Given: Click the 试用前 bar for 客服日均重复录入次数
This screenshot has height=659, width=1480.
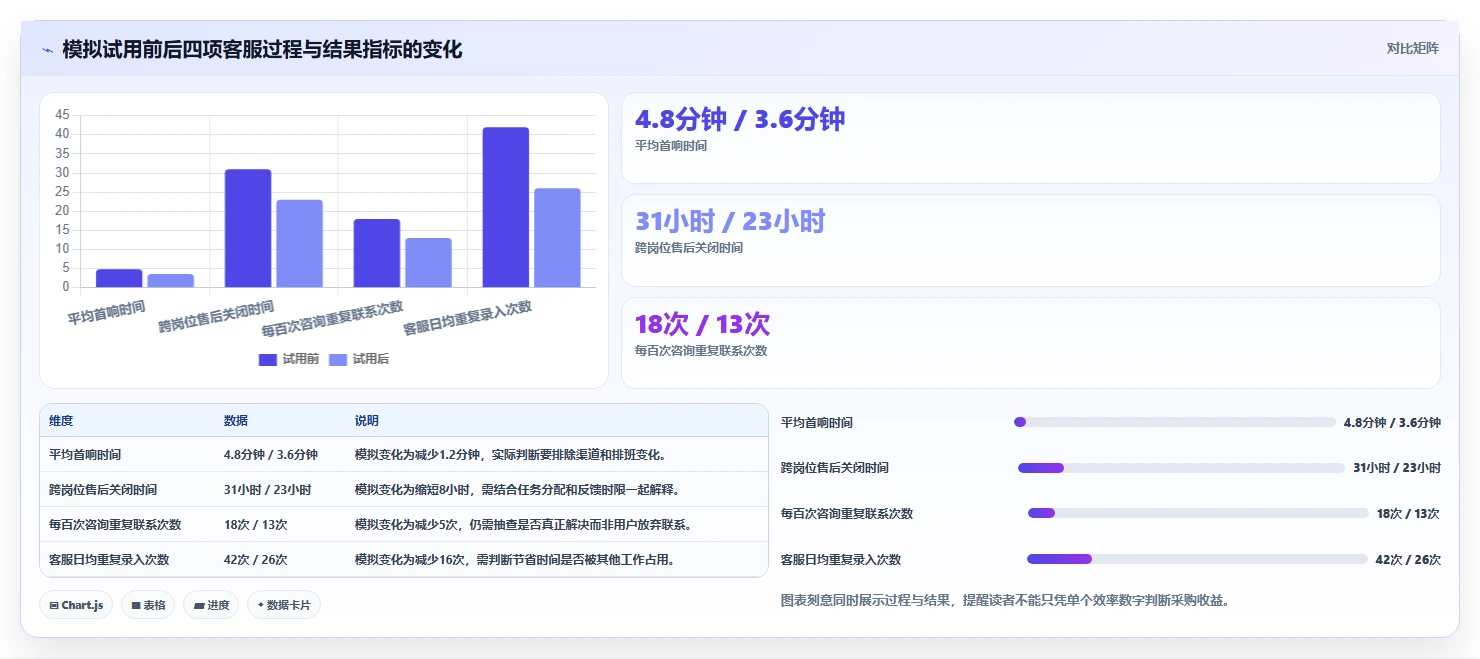Looking at the screenshot, I should [506, 208].
